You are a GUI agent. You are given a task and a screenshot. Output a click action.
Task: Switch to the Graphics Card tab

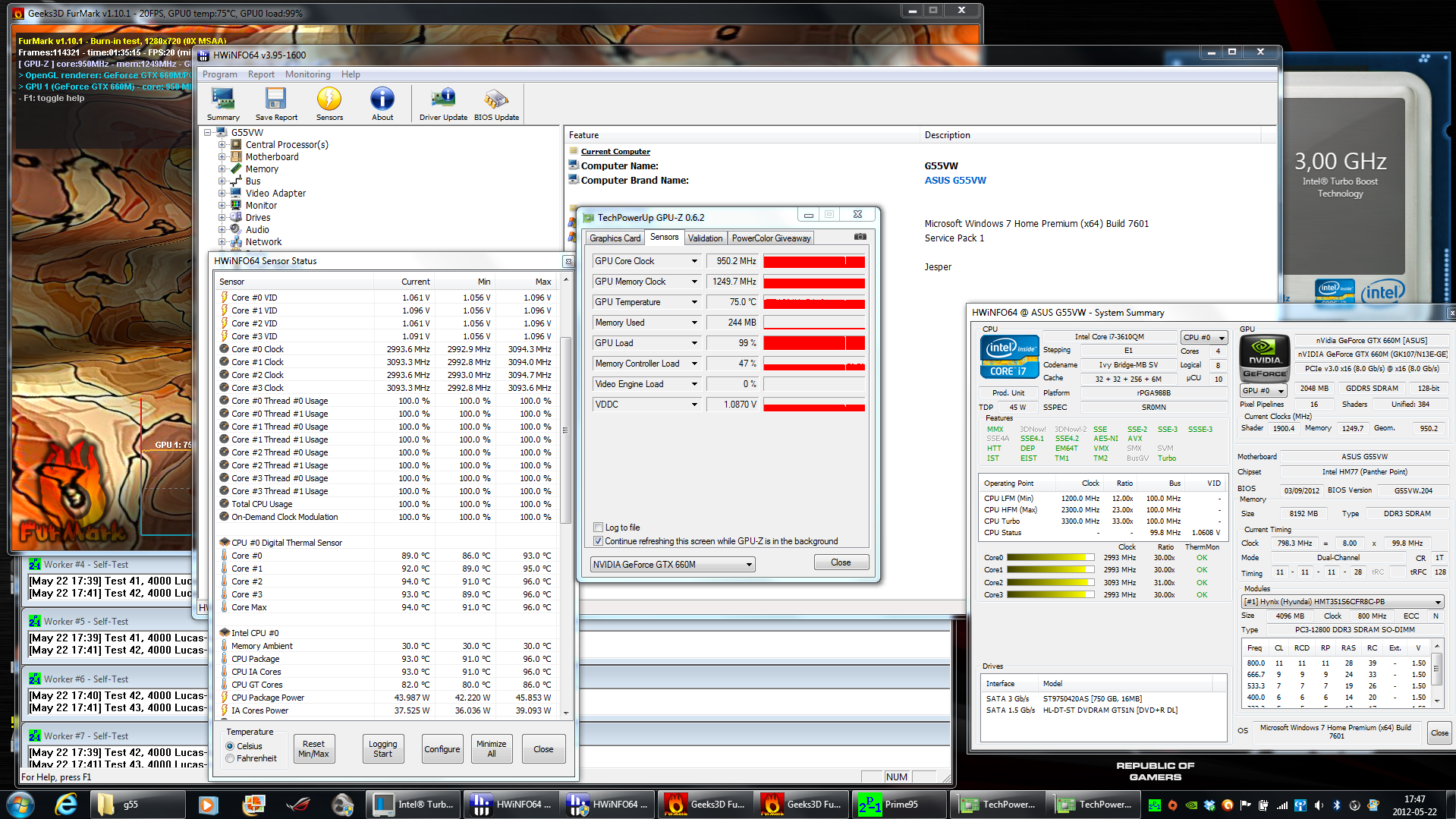pos(615,238)
